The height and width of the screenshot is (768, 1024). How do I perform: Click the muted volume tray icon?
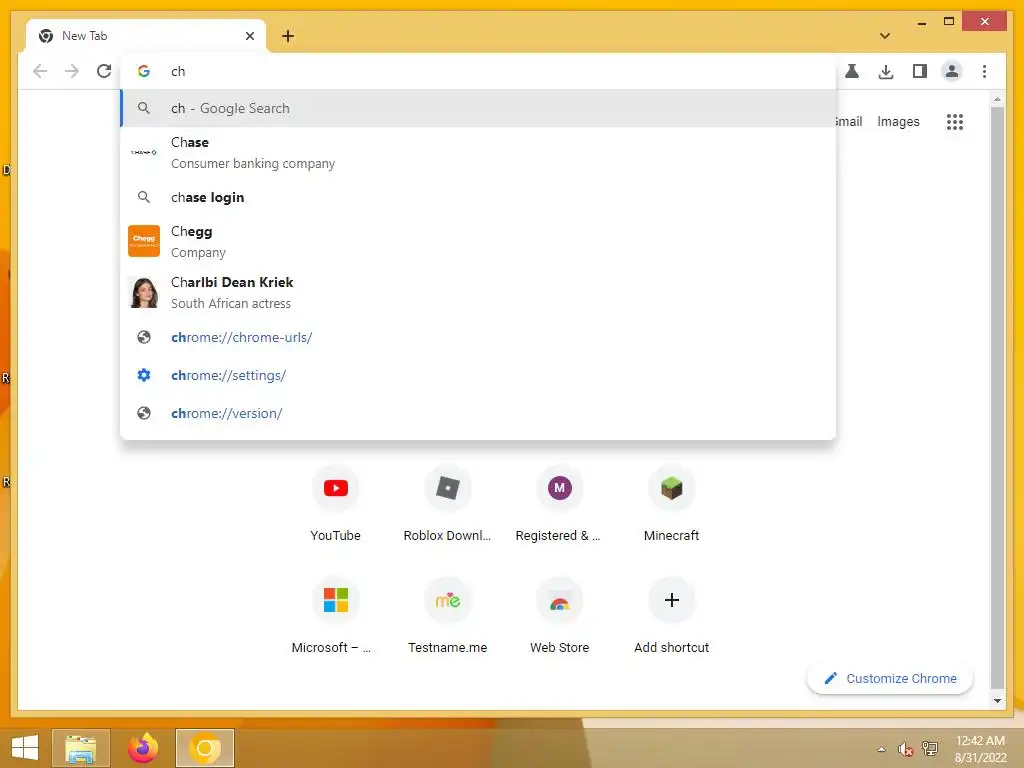coord(905,749)
